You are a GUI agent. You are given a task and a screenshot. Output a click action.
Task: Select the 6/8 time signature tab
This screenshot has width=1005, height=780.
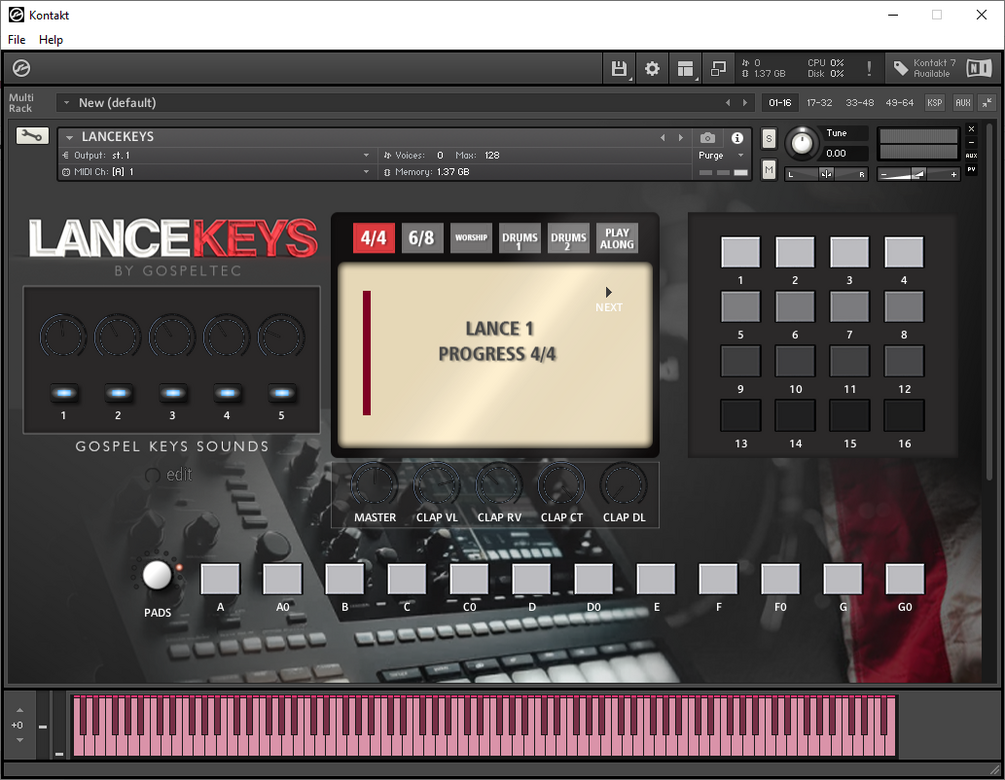(x=422, y=238)
